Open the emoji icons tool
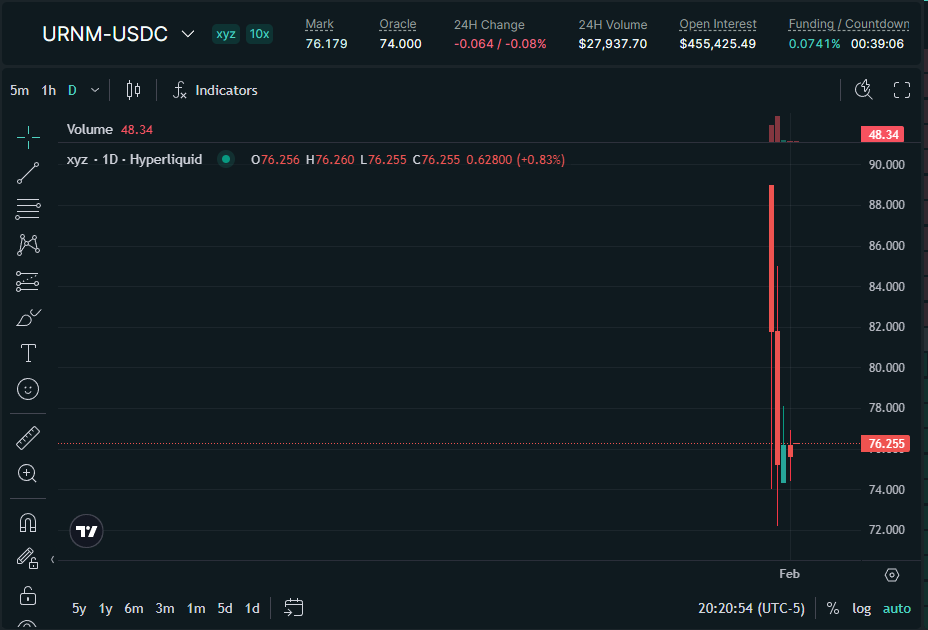 pyautogui.click(x=28, y=389)
